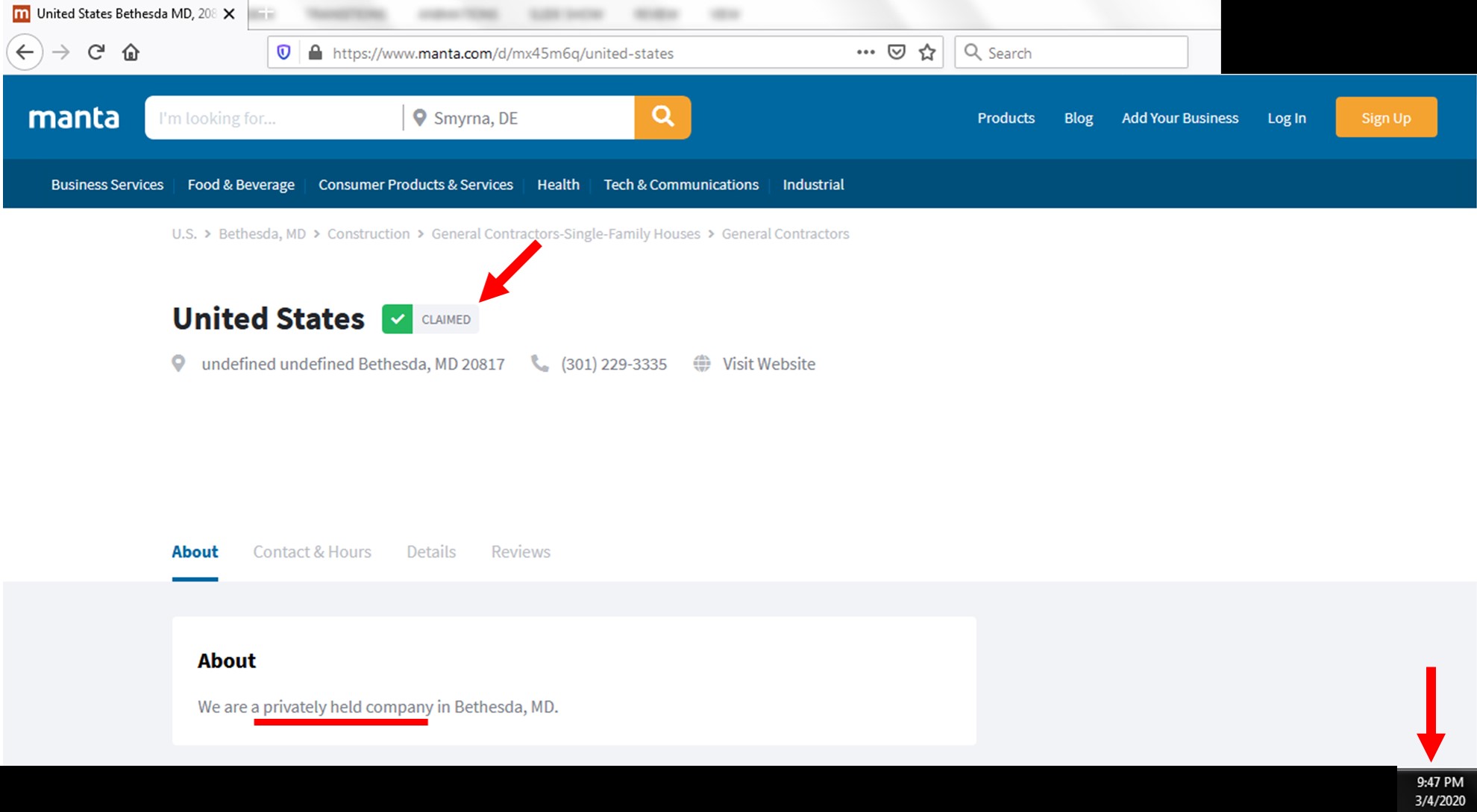
Task: Click the General Contractors breadcrumb
Action: (x=785, y=233)
